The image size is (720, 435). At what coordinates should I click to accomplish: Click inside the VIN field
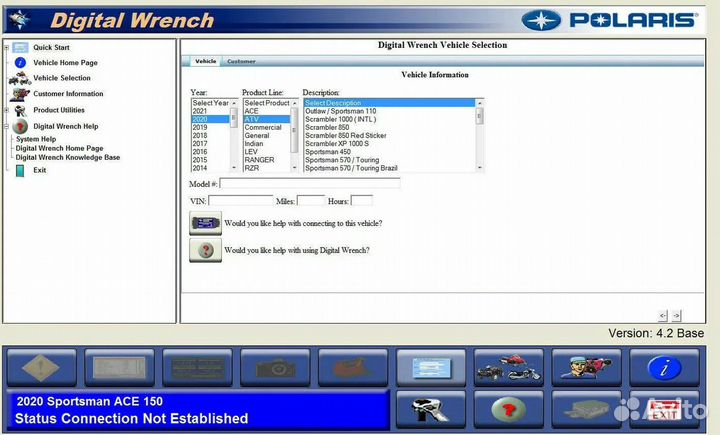click(x=241, y=201)
